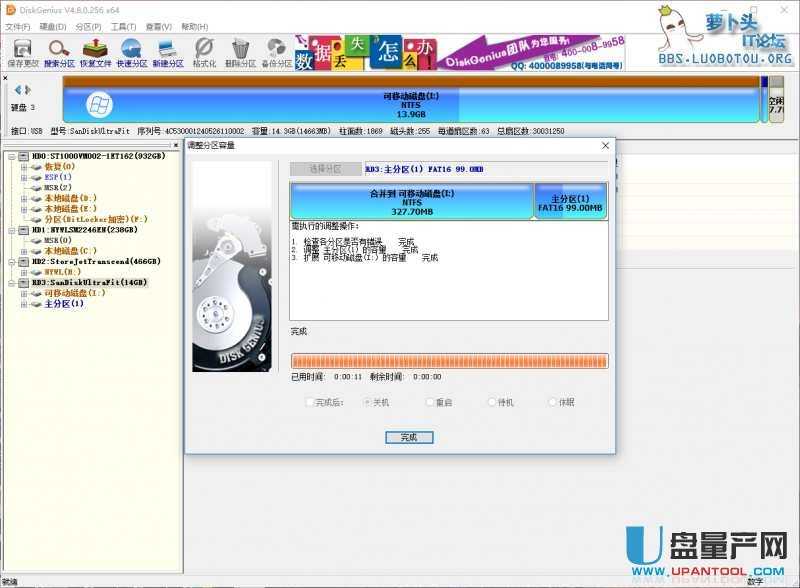
Task: Open the 分区(P) menu
Action: coord(88,26)
